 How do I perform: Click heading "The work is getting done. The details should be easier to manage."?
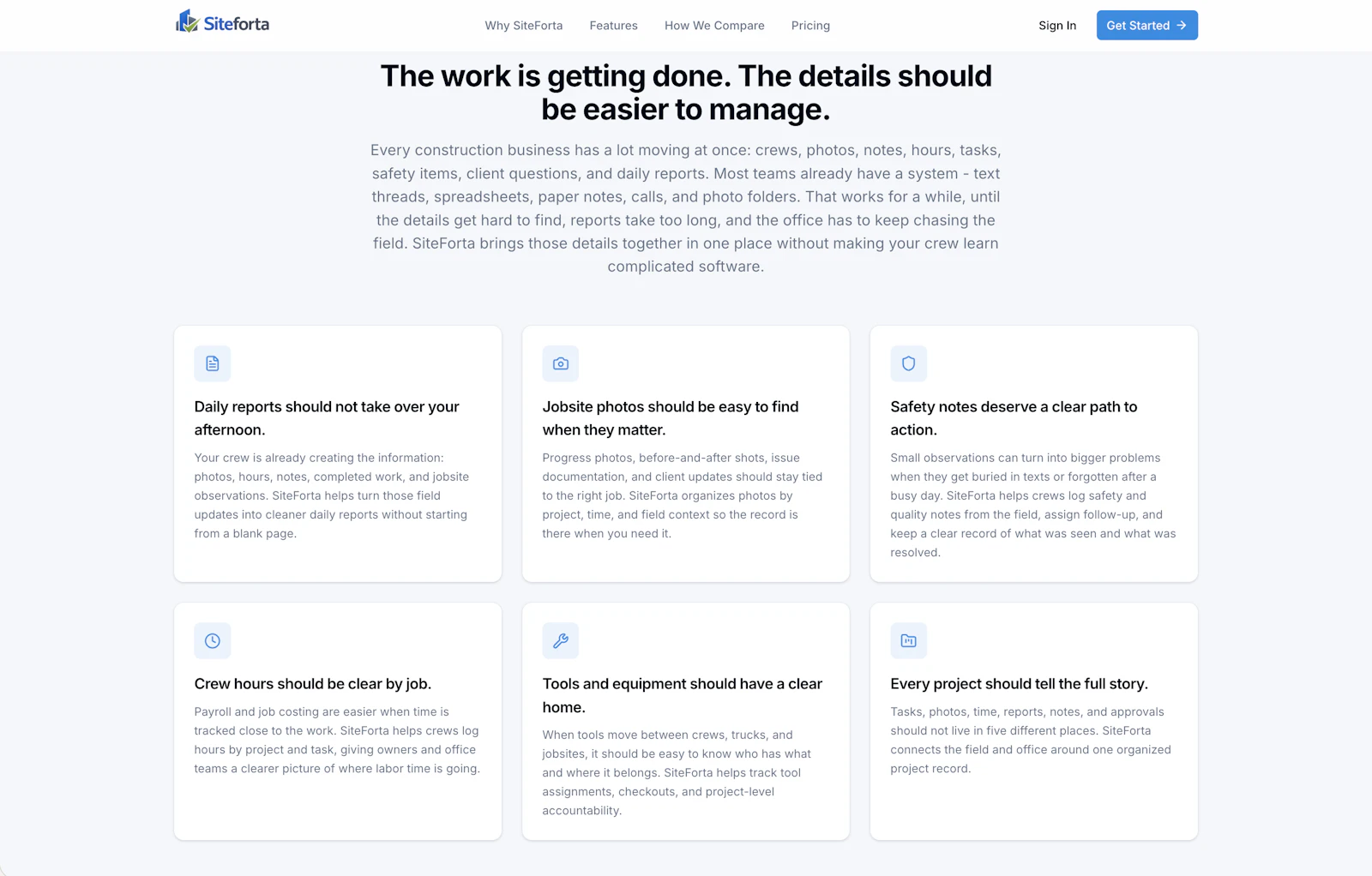click(x=686, y=93)
